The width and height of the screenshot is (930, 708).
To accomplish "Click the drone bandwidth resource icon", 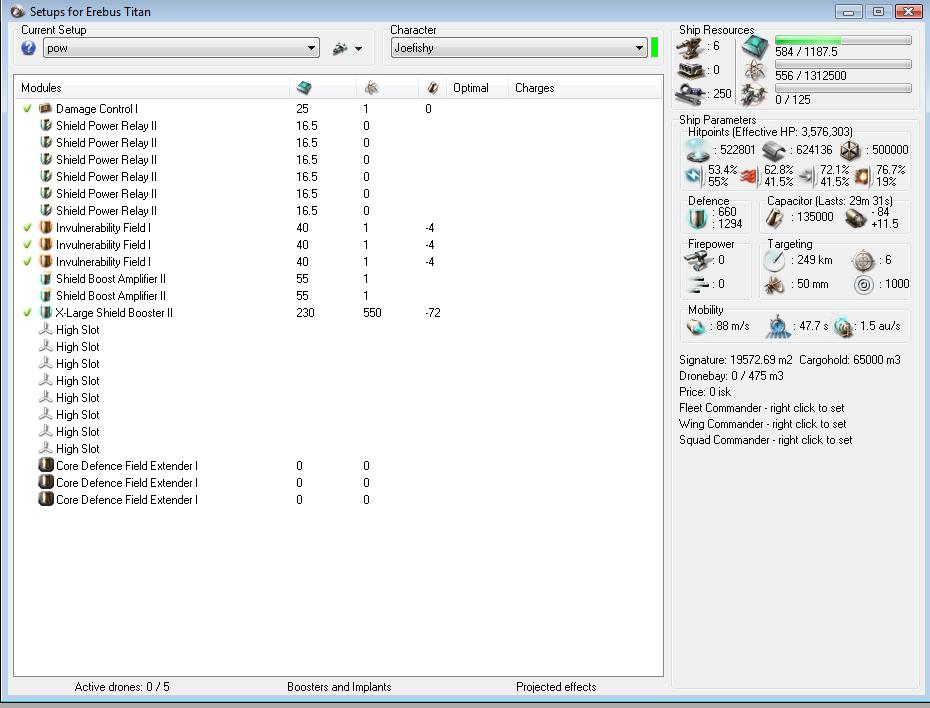I will tap(755, 95).
